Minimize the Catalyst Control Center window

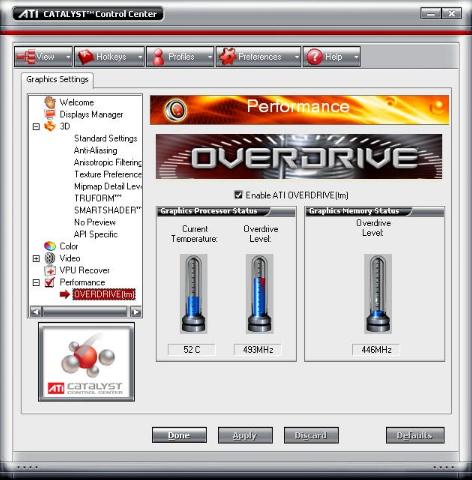tap(431, 14)
